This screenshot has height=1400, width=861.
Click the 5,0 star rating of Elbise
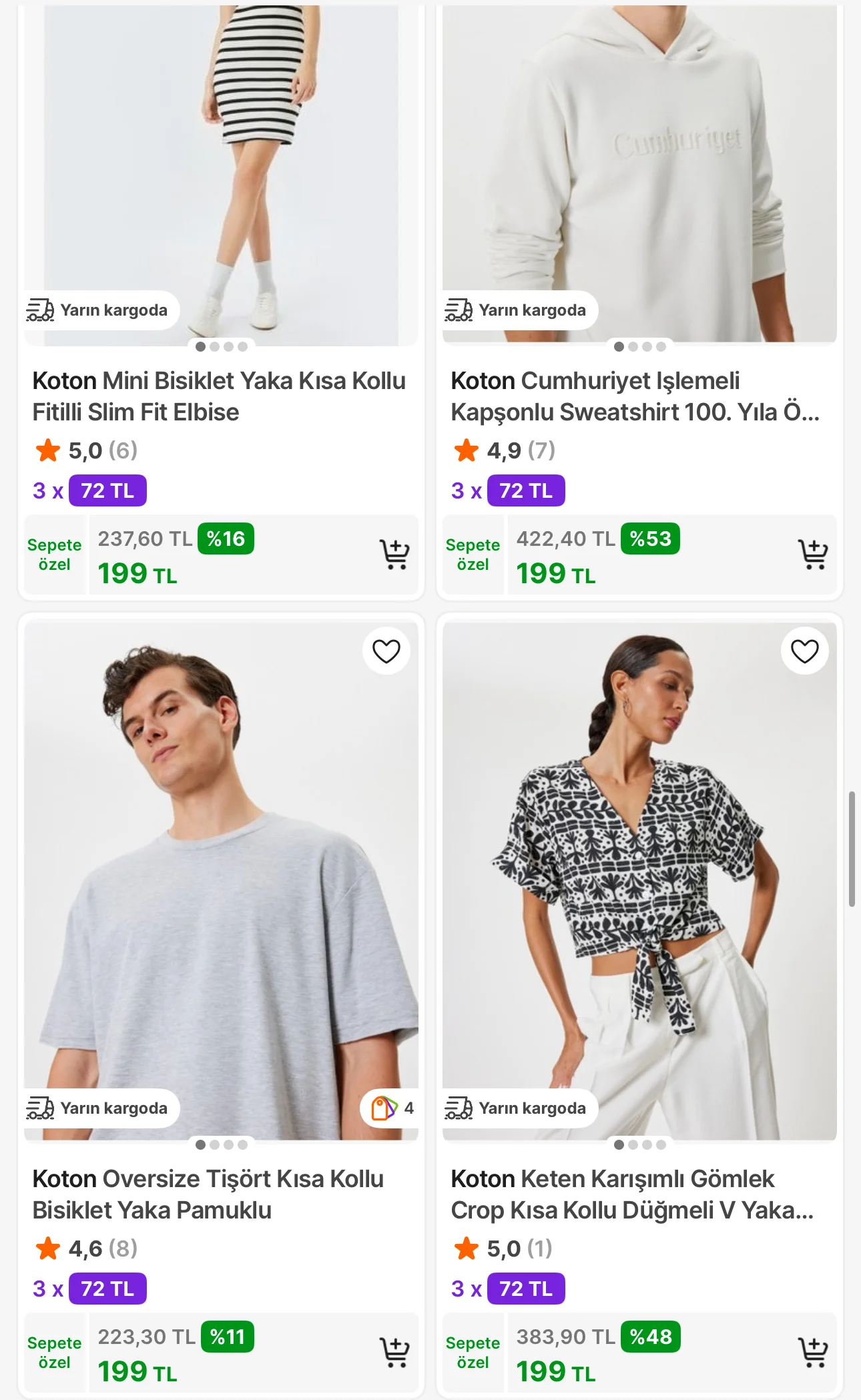pyautogui.click(x=85, y=450)
